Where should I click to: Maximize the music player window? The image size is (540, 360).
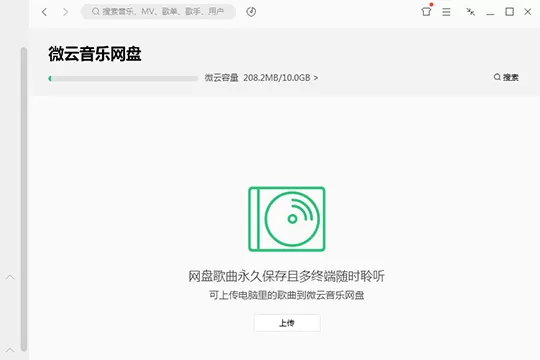(510, 12)
